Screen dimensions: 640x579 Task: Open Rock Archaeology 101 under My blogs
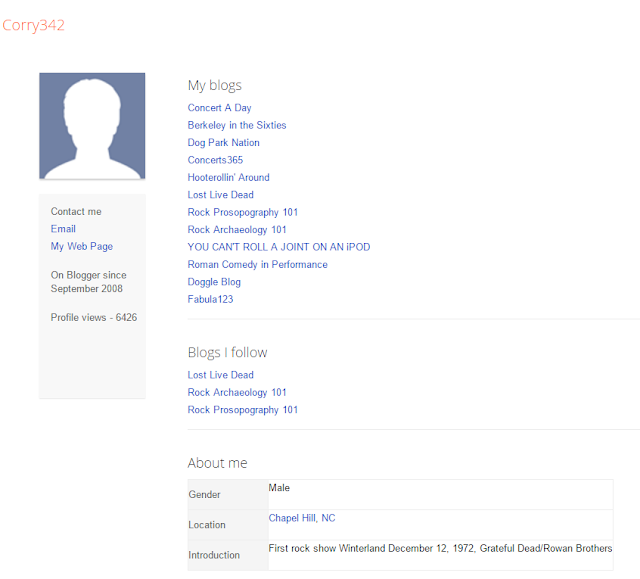(237, 230)
